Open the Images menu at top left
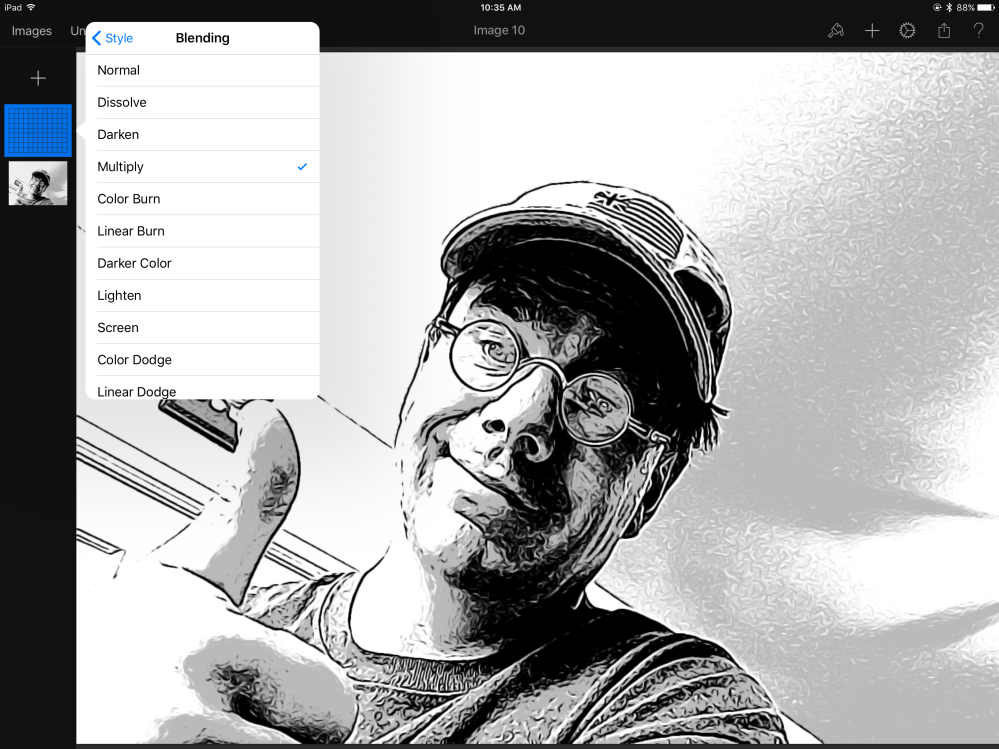The height and width of the screenshot is (749, 999). pyautogui.click(x=31, y=31)
